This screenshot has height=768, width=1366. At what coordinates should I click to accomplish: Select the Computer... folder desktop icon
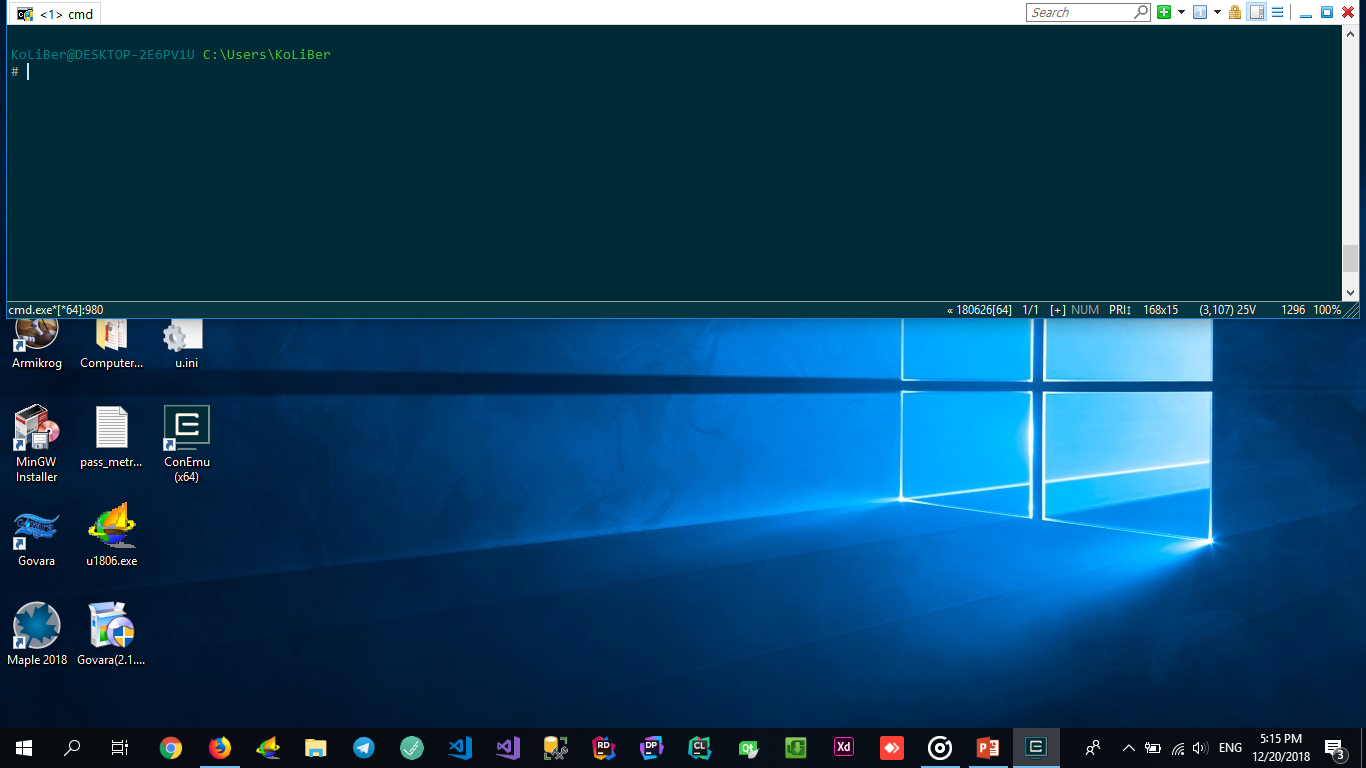(112, 342)
